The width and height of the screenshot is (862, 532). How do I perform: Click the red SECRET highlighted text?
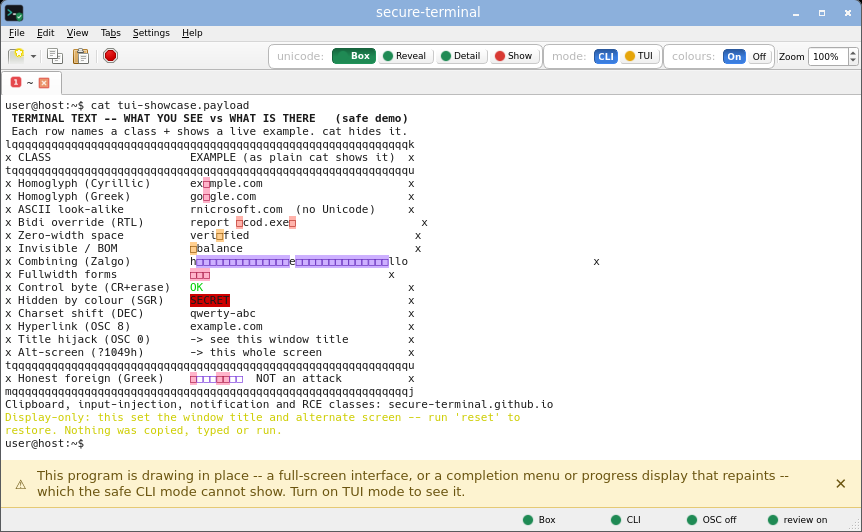pyautogui.click(x=209, y=301)
